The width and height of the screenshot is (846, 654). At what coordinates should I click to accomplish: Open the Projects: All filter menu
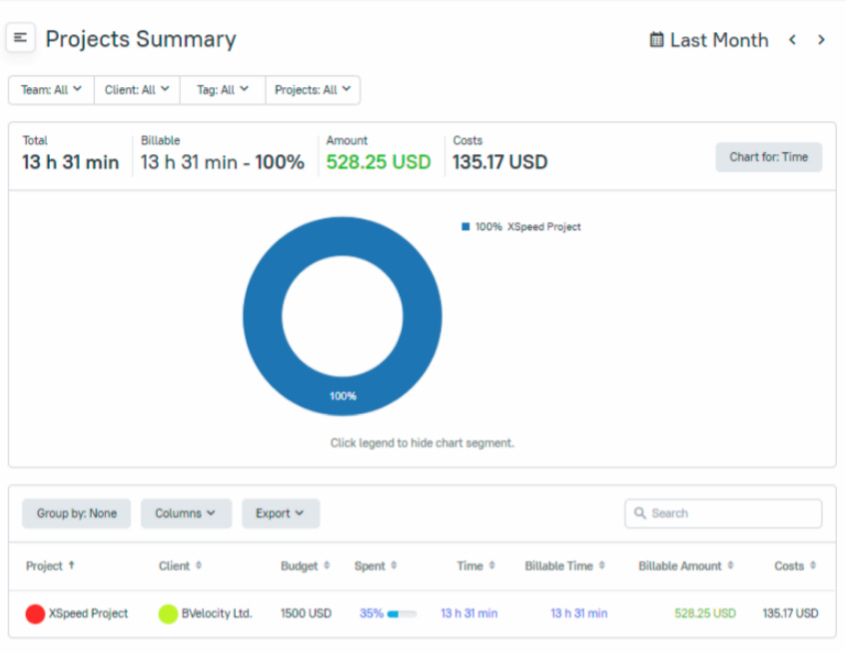coord(312,89)
